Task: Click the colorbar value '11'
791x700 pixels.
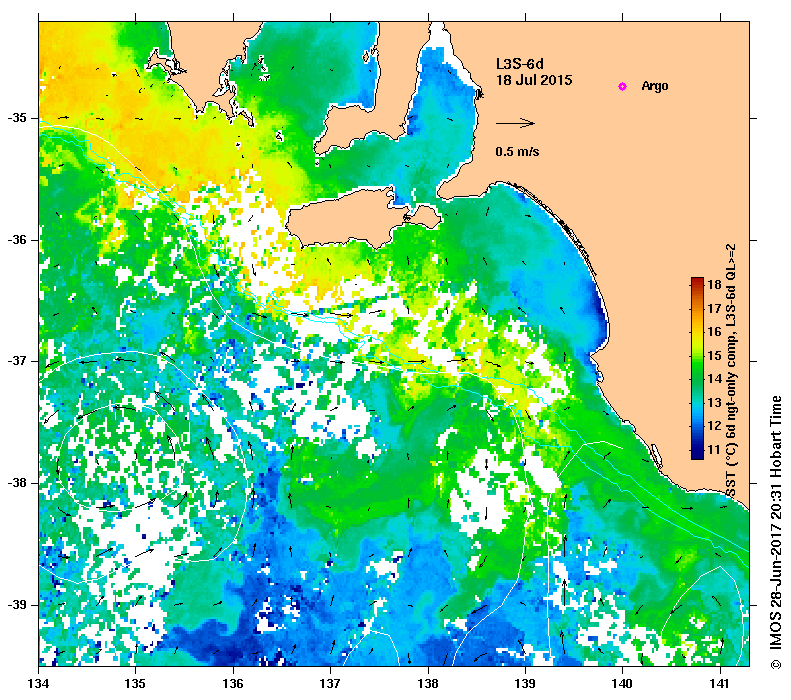Action: 714,449
